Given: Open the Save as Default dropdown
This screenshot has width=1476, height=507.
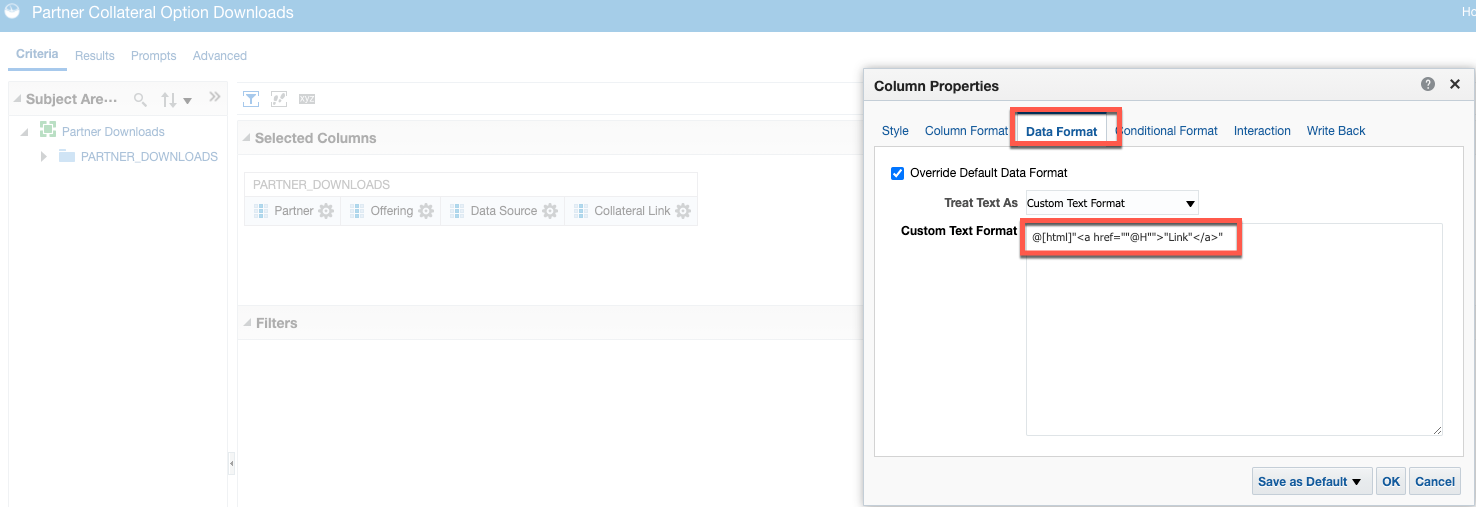Looking at the screenshot, I should [1310, 481].
